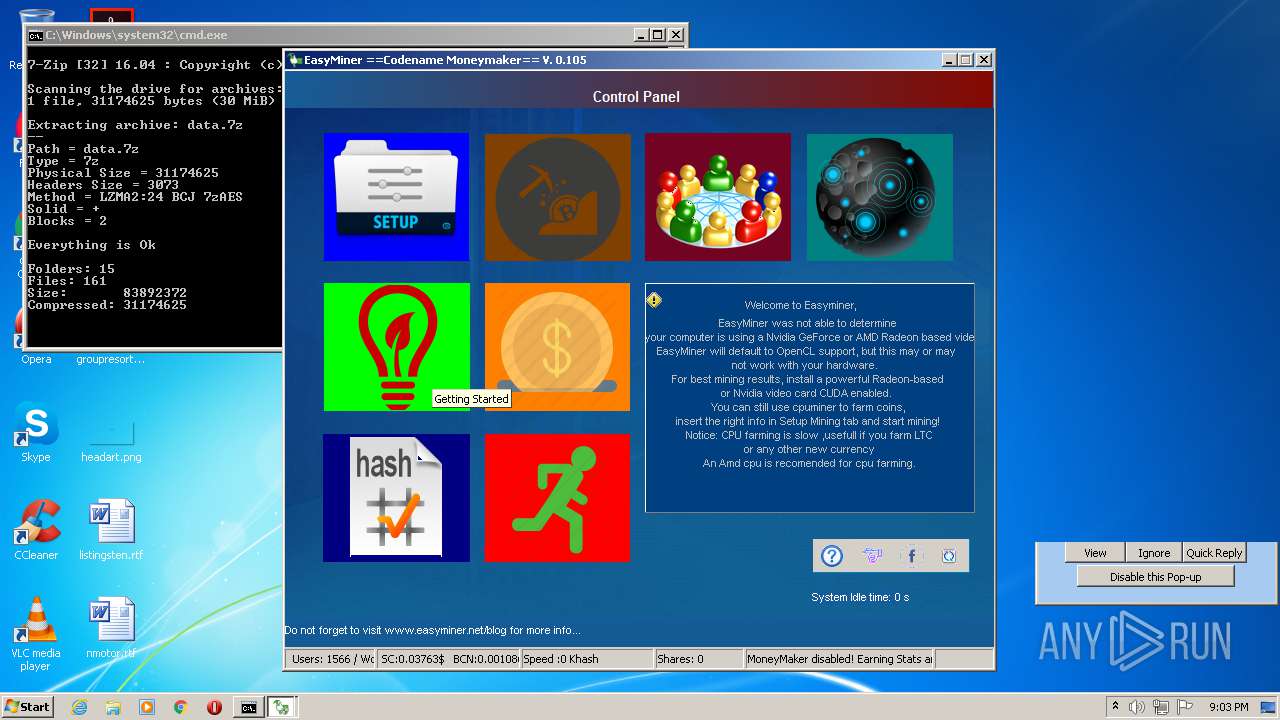Open Google Chrome from taskbar
Image resolution: width=1280 pixels, height=720 pixels.
pos(180,707)
